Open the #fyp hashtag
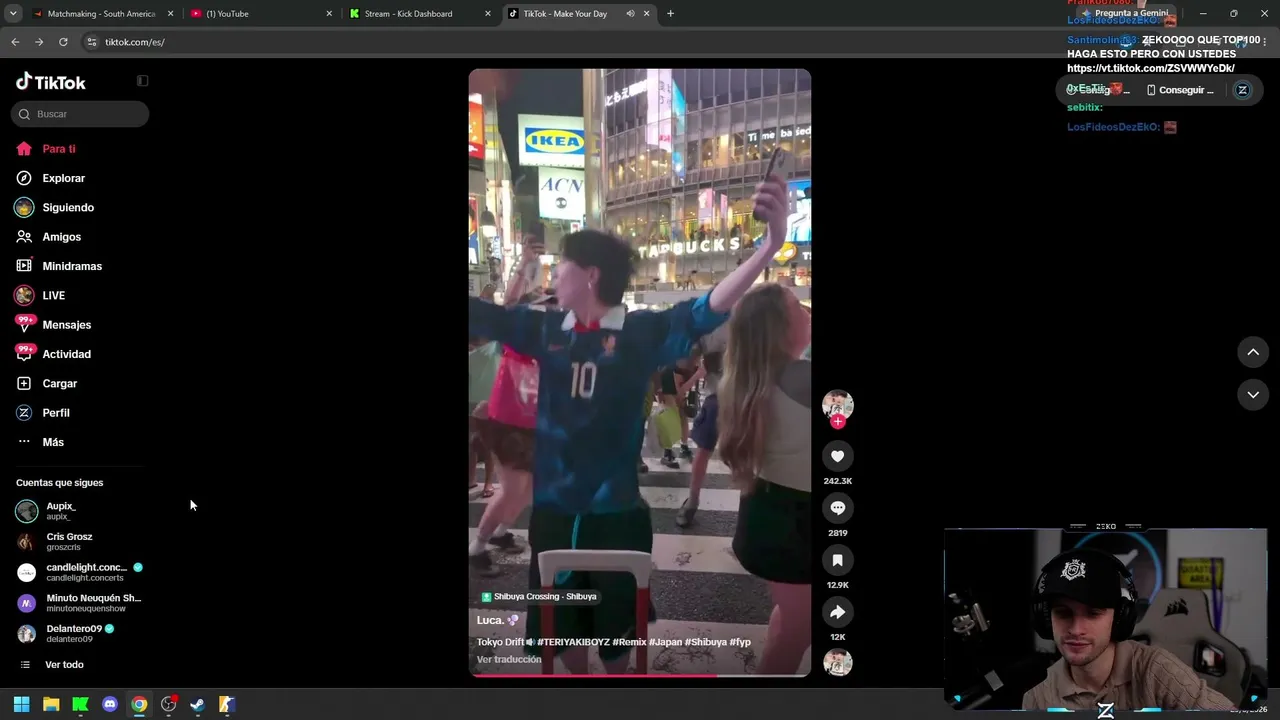 click(x=740, y=642)
